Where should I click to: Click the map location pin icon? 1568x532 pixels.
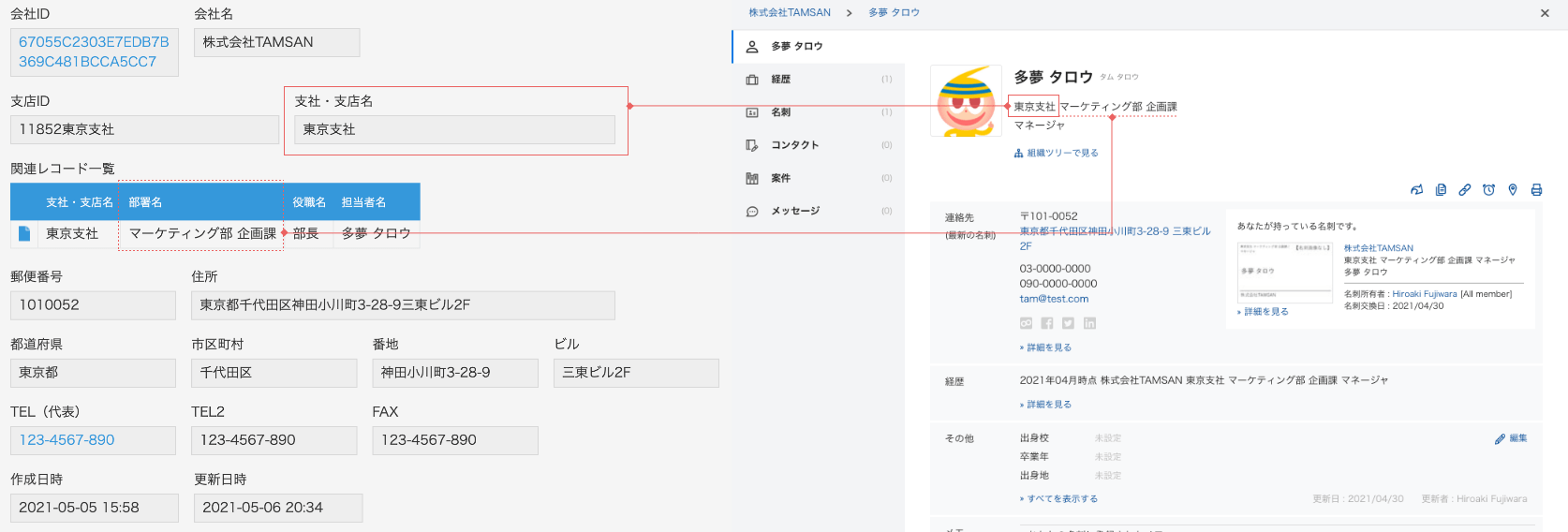click(1513, 190)
